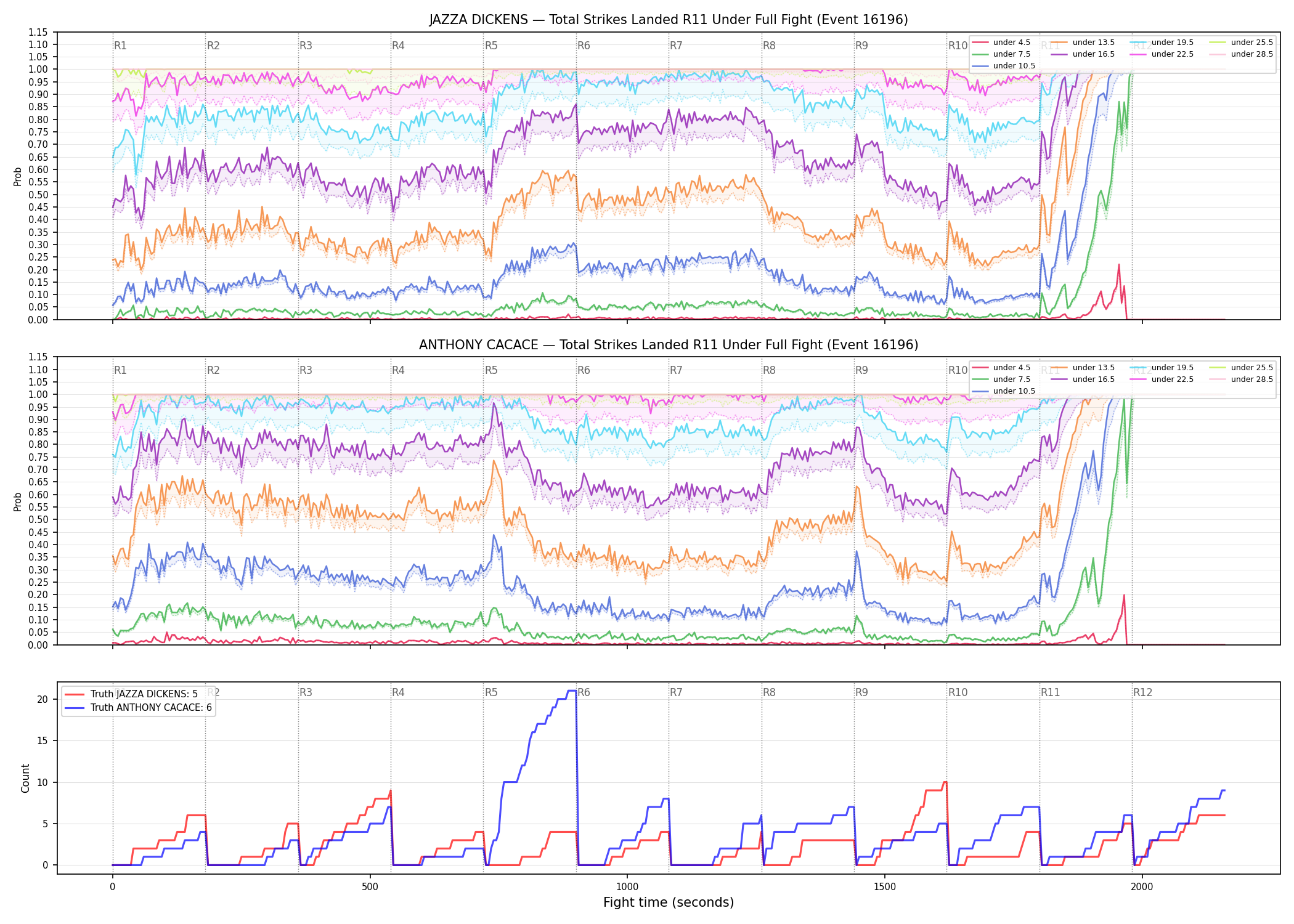Click the 2000 tick on the x-axis
This screenshot has height=924, width=1294.
[x=1142, y=887]
